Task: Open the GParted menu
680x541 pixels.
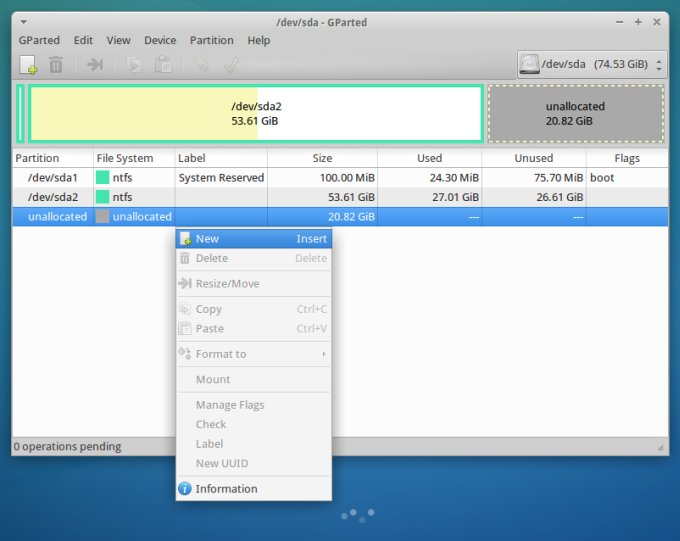Action: tap(39, 40)
